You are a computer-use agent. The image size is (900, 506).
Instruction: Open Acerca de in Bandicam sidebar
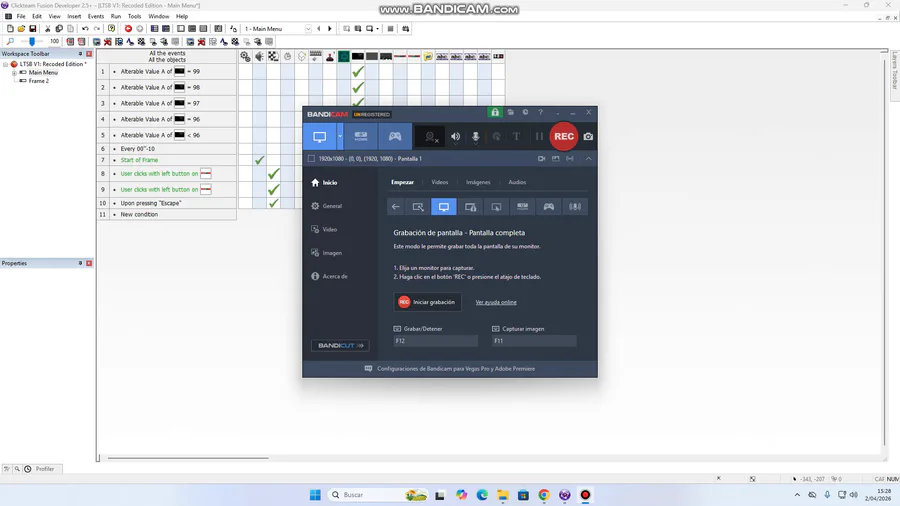tap(329, 277)
